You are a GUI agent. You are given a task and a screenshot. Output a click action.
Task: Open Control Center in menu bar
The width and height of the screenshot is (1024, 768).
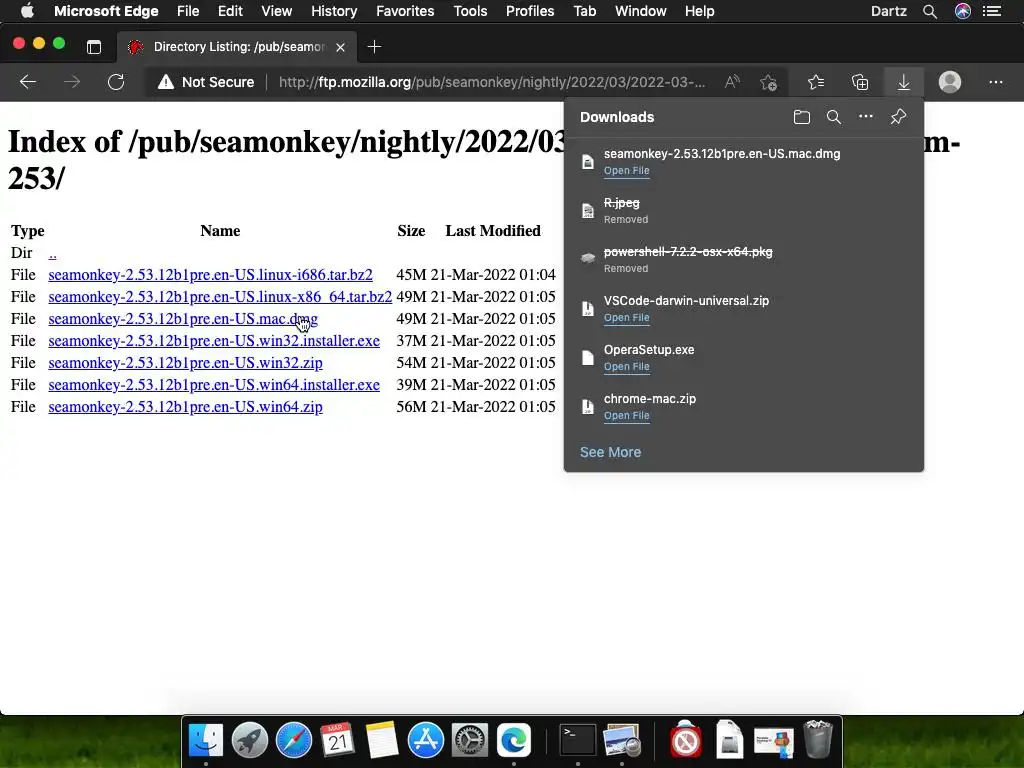(992, 11)
